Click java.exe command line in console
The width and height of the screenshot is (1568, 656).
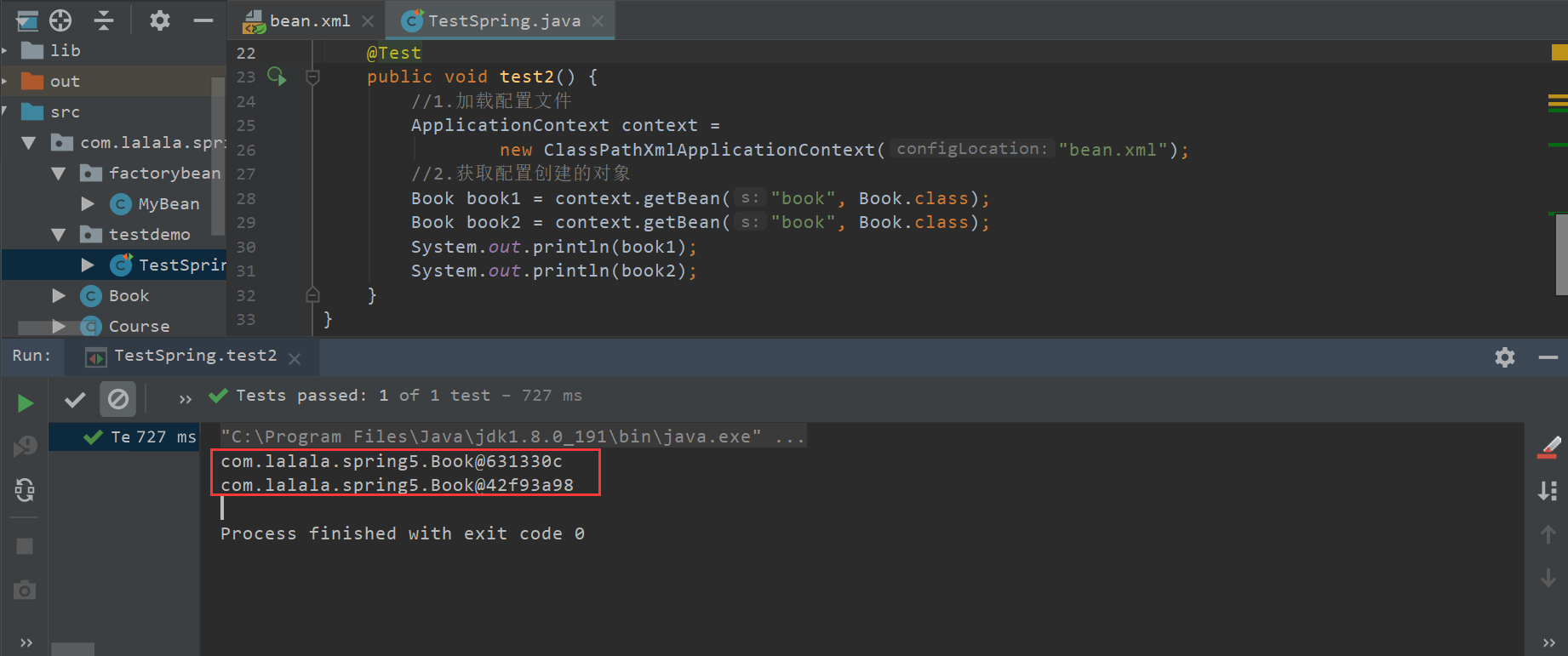(512, 436)
